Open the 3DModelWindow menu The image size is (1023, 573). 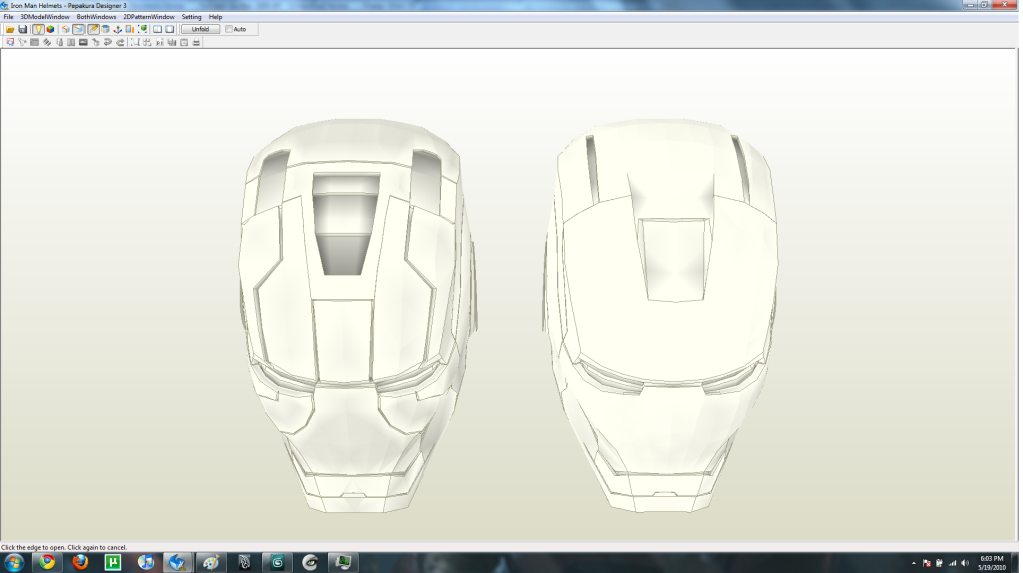tap(45, 17)
